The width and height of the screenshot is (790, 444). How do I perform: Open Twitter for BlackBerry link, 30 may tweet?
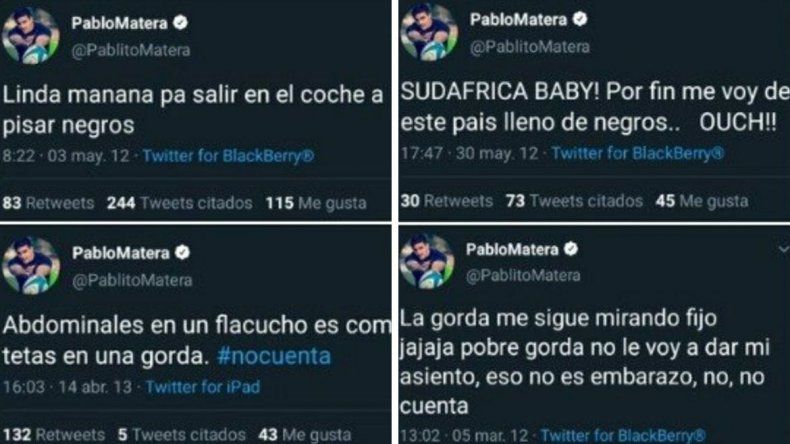[x=637, y=153]
